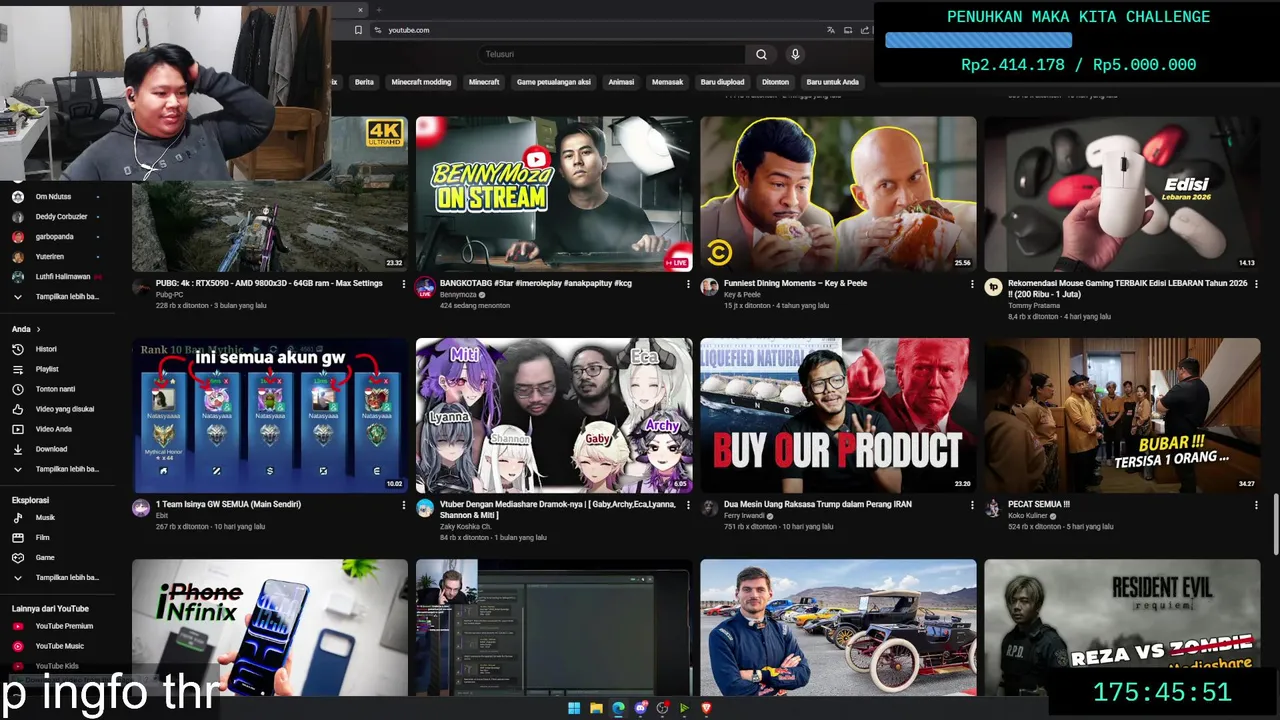
Task: Open Discord from the taskbar
Action: coord(640,708)
